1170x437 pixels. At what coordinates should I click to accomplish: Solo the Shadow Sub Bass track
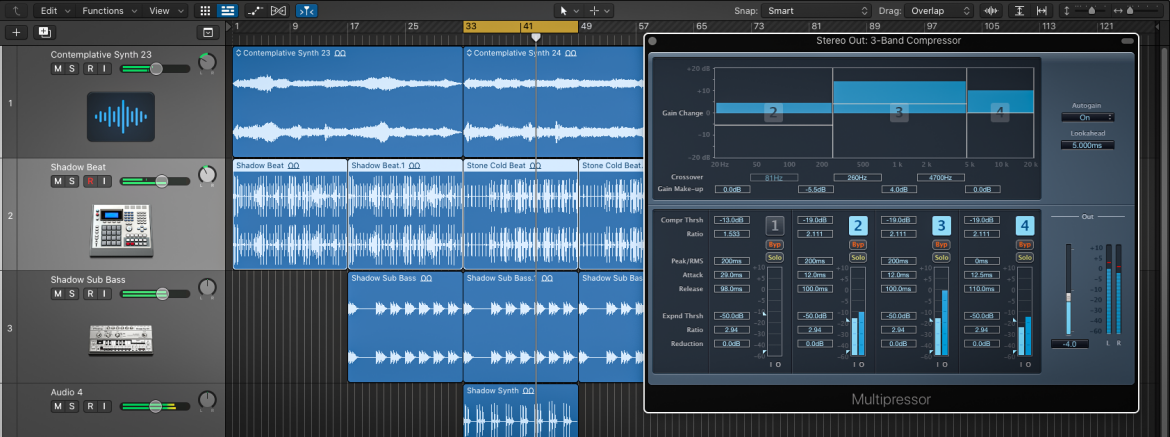point(72,294)
